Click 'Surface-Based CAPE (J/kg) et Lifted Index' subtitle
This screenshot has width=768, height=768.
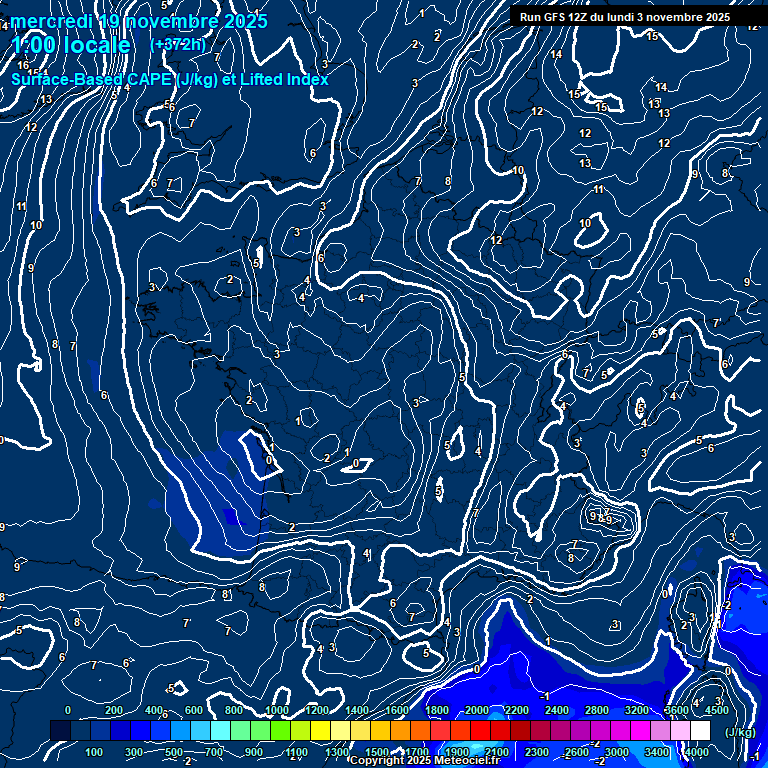click(169, 79)
